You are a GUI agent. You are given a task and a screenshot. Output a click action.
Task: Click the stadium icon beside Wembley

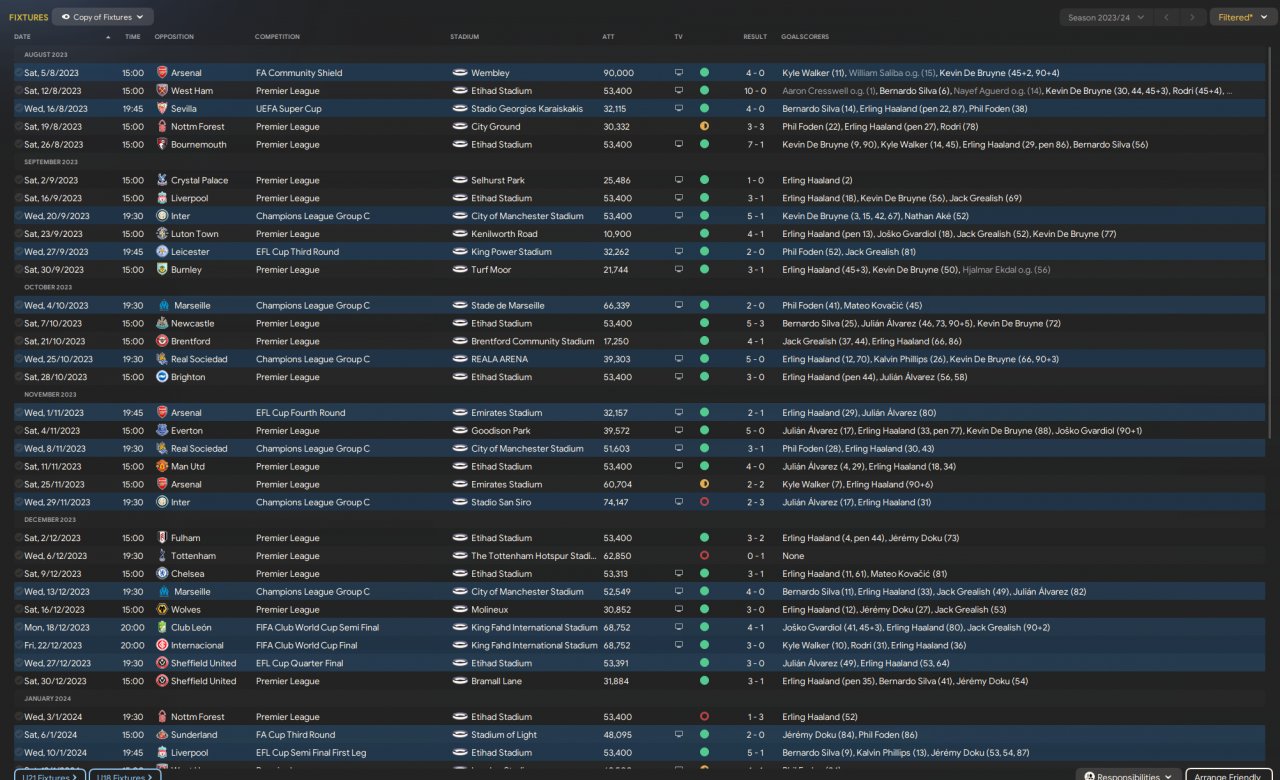click(460, 73)
